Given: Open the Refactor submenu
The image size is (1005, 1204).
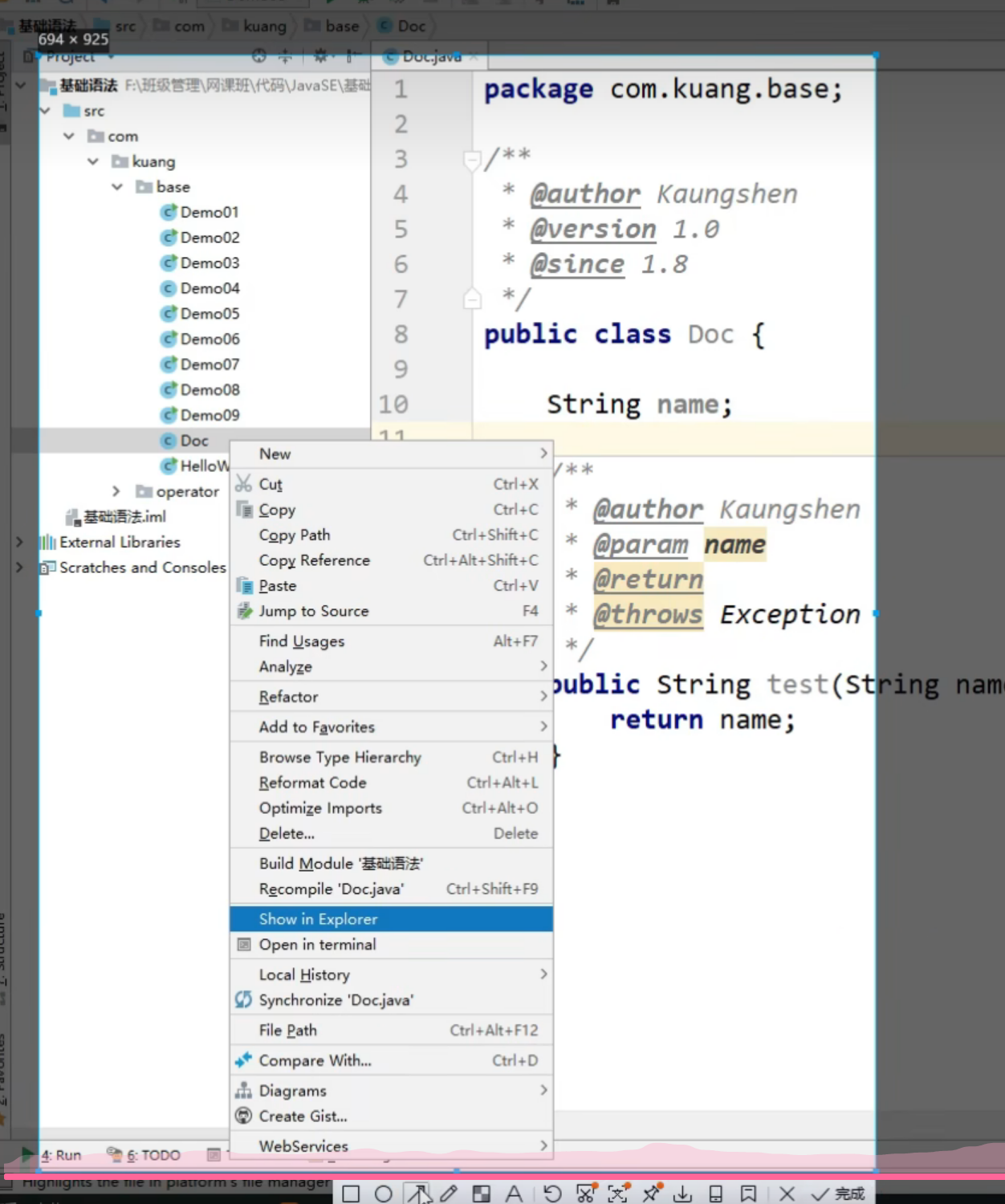Looking at the screenshot, I should click(392, 697).
